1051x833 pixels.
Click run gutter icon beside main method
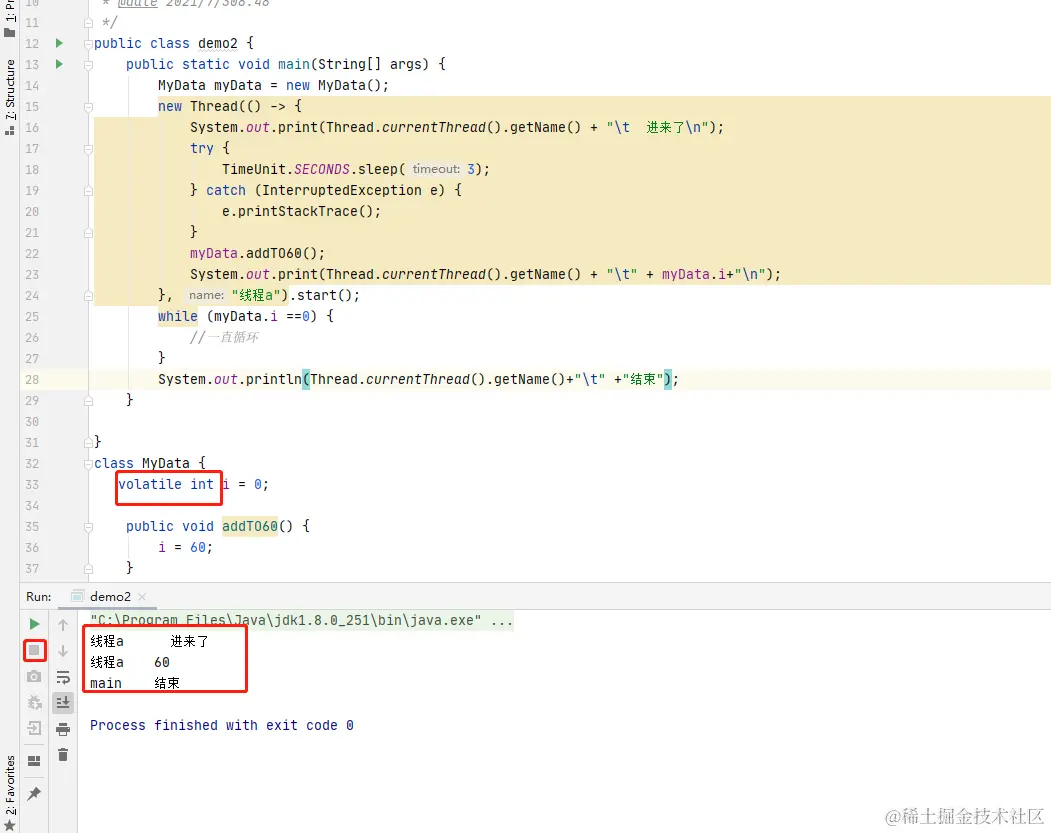[59, 64]
